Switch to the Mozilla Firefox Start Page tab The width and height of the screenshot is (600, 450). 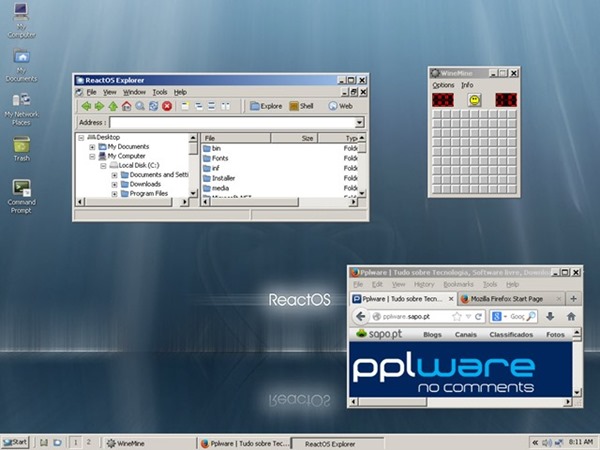point(511,299)
